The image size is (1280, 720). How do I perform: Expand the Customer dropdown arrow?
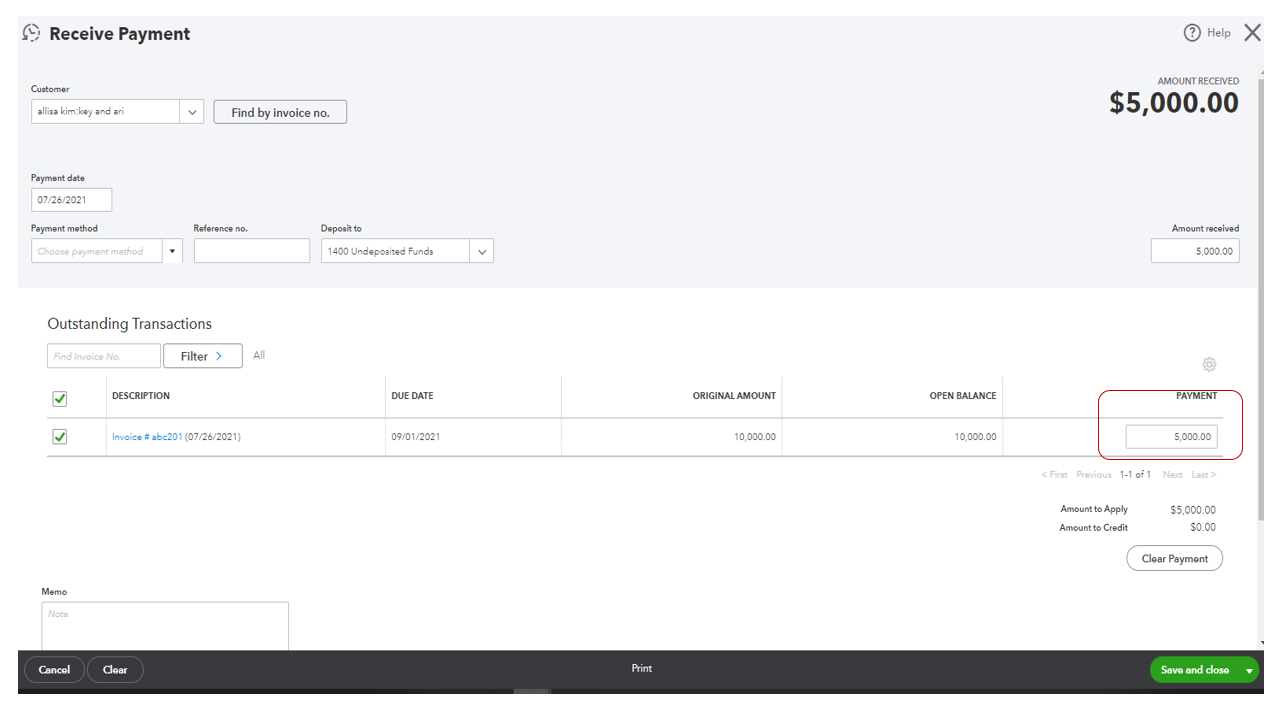[x=192, y=112]
